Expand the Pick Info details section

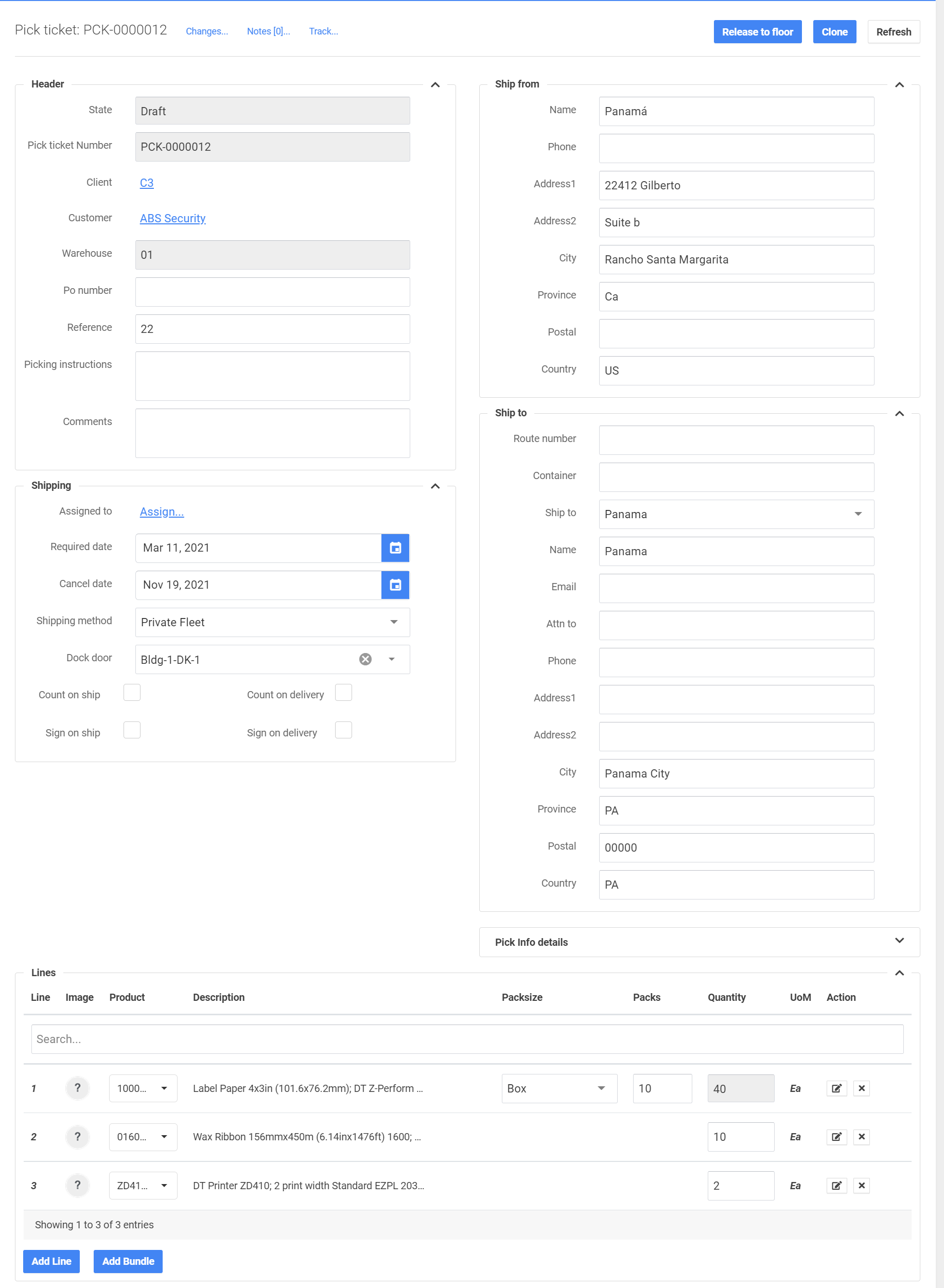pos(899,941)
